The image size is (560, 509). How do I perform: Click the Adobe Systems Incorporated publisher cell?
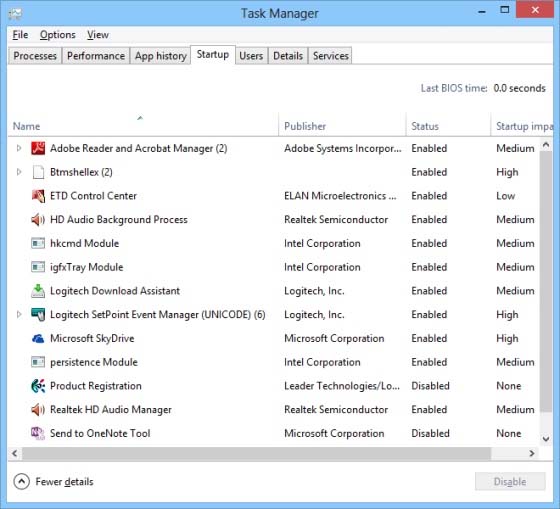point(343,148)
